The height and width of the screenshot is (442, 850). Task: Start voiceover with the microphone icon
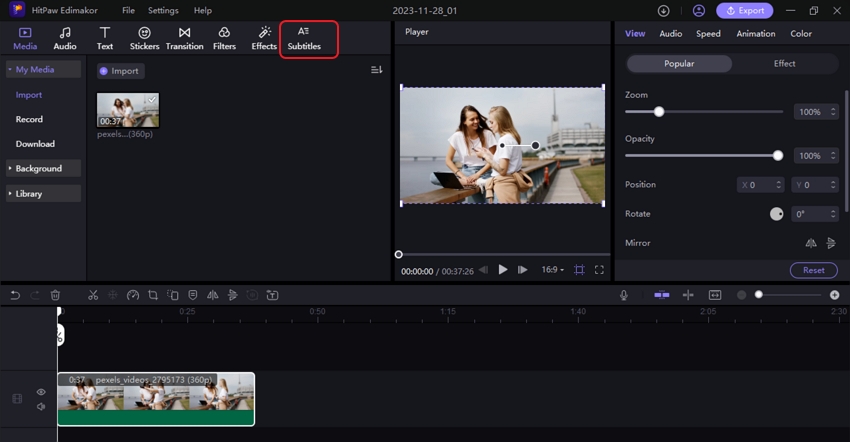tap(623, 295)
